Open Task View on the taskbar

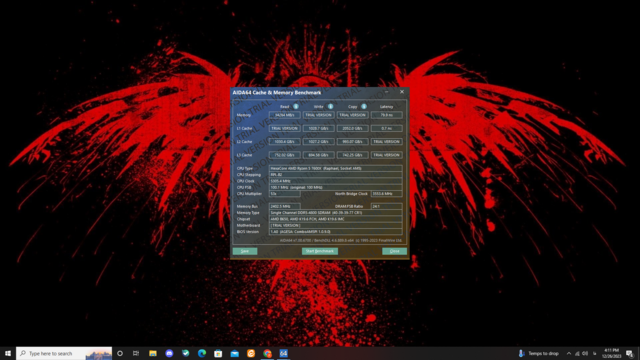point(136,353)
